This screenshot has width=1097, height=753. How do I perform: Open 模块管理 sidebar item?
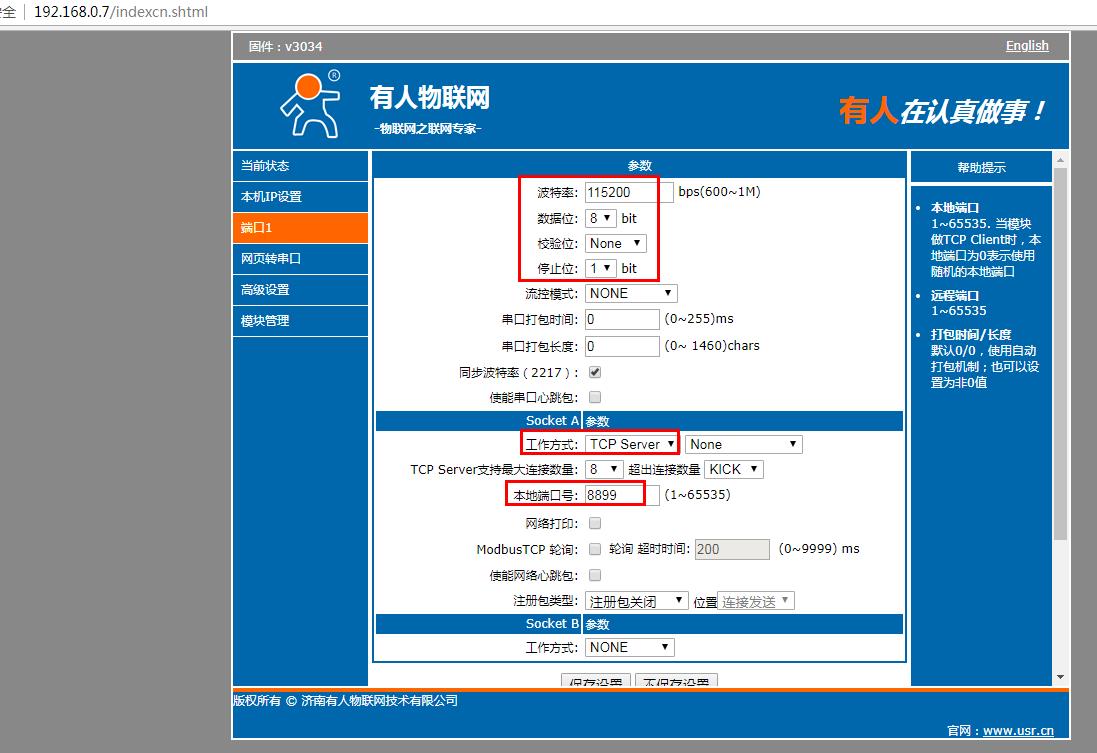300,321
